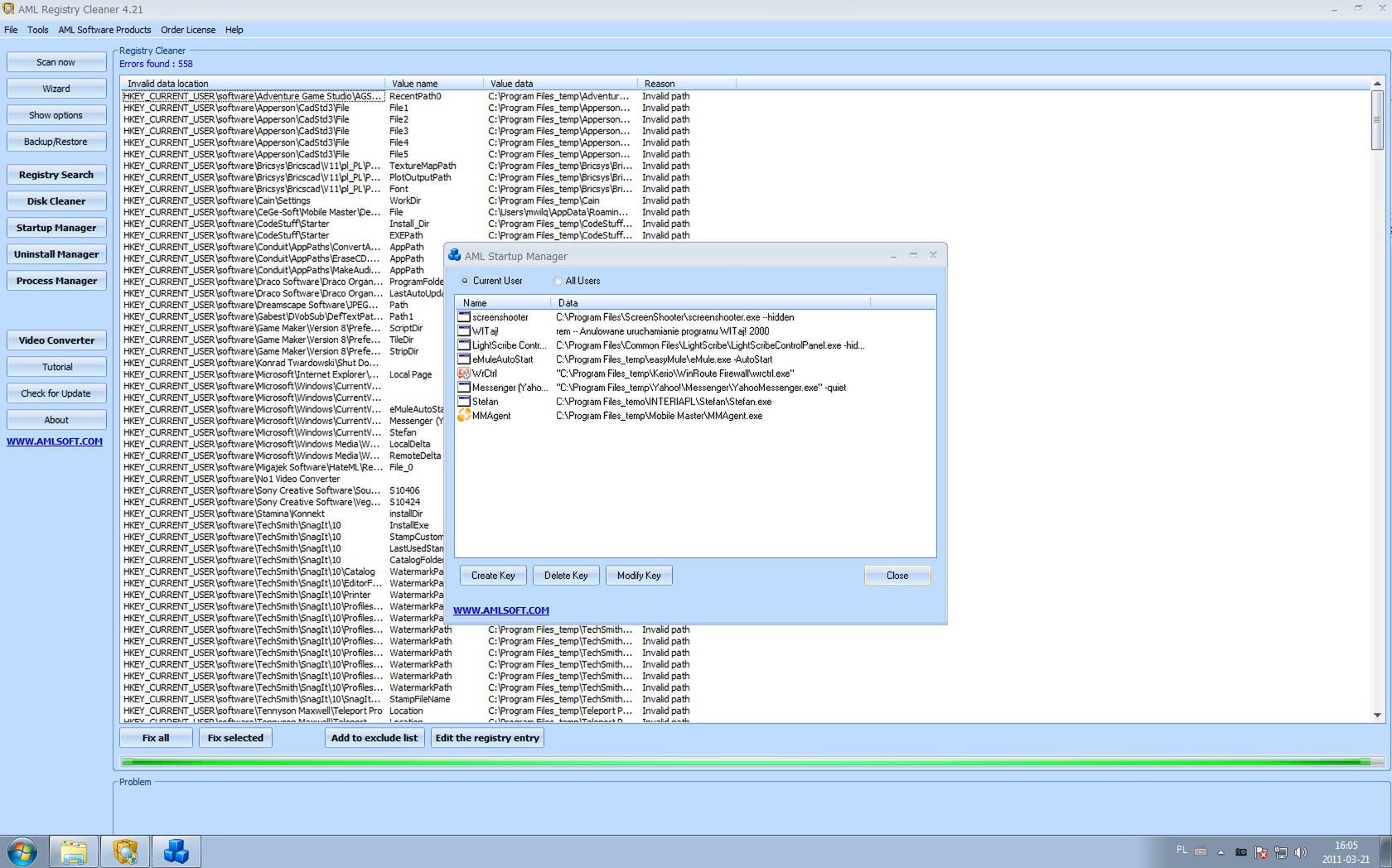The image size is (1392, 868).
Task: Click Fix selected button
Action: click(235, 738)
